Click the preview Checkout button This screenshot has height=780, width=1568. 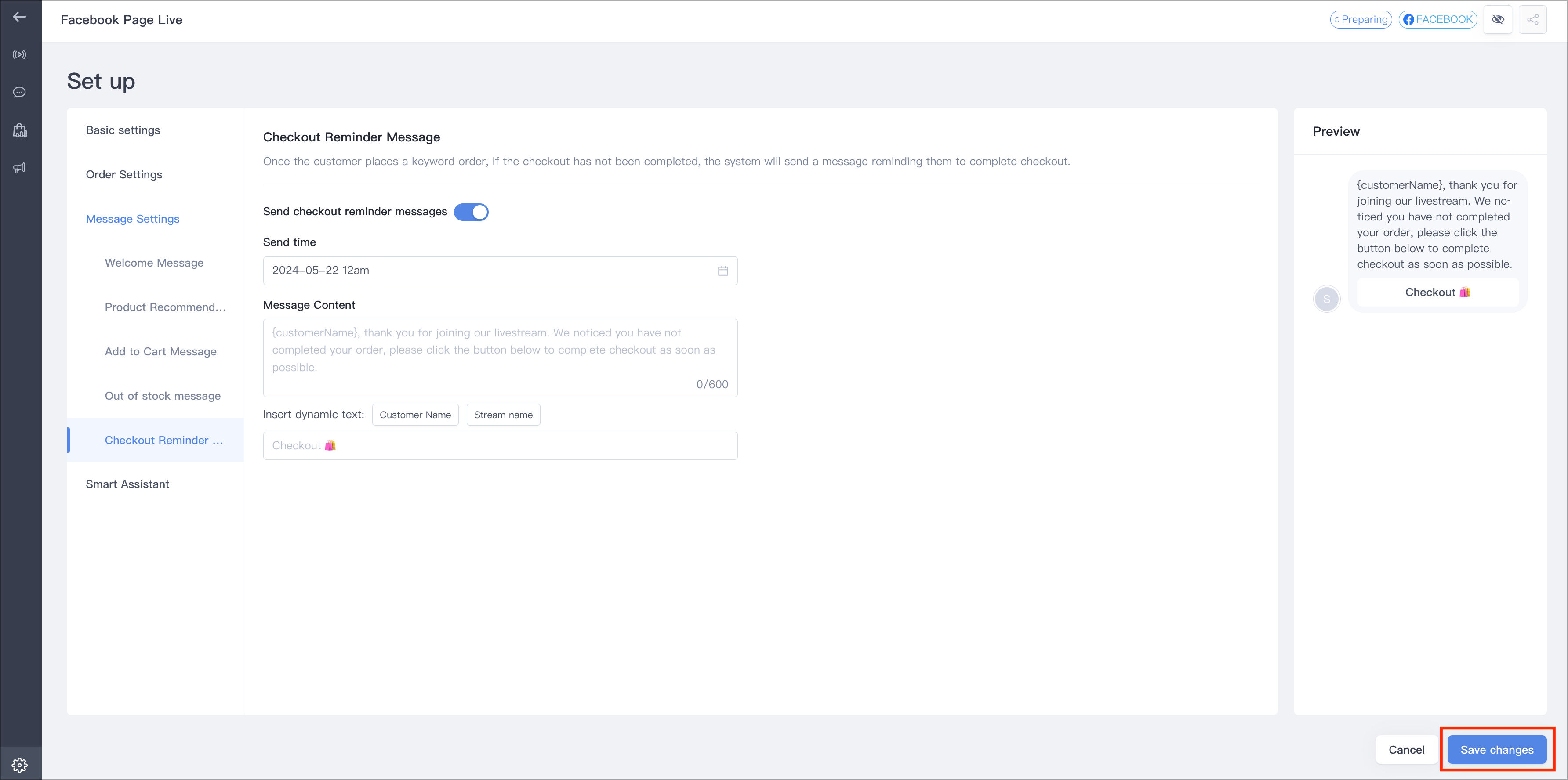coord(1437,292)
